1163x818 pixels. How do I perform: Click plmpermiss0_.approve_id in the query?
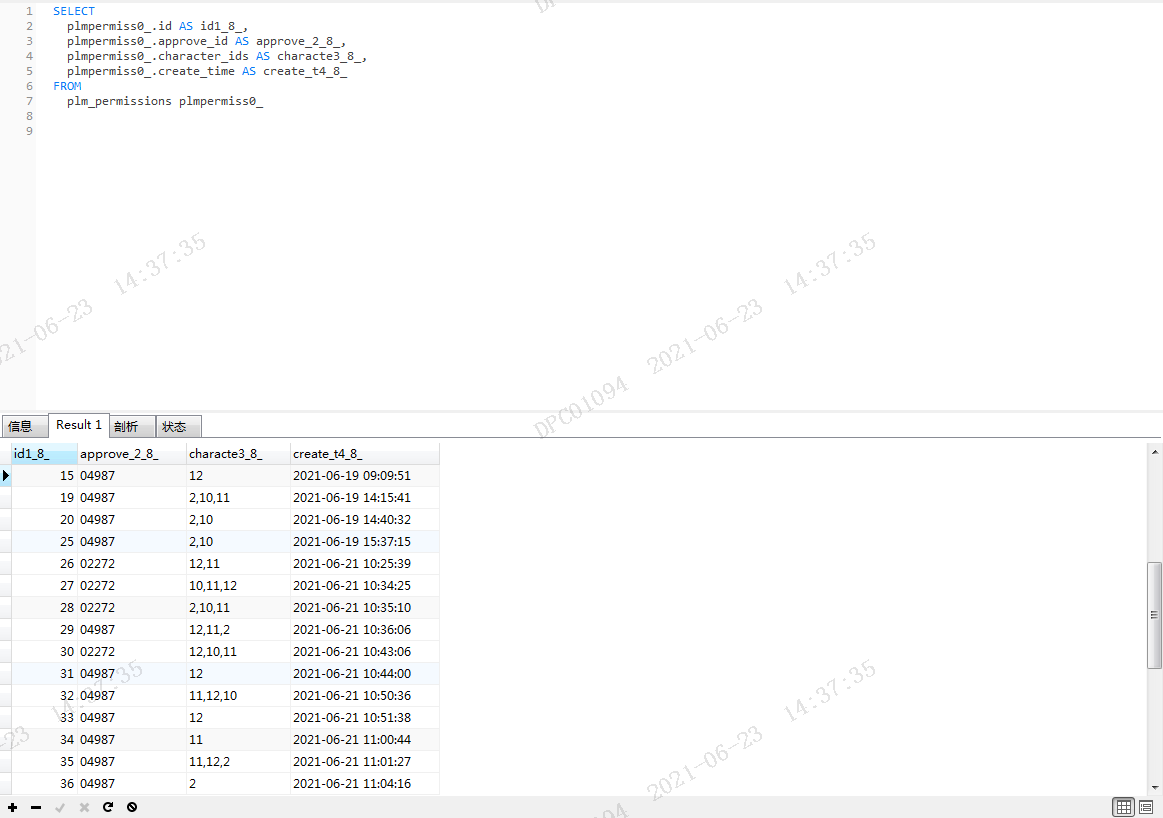tap(147, 42)
